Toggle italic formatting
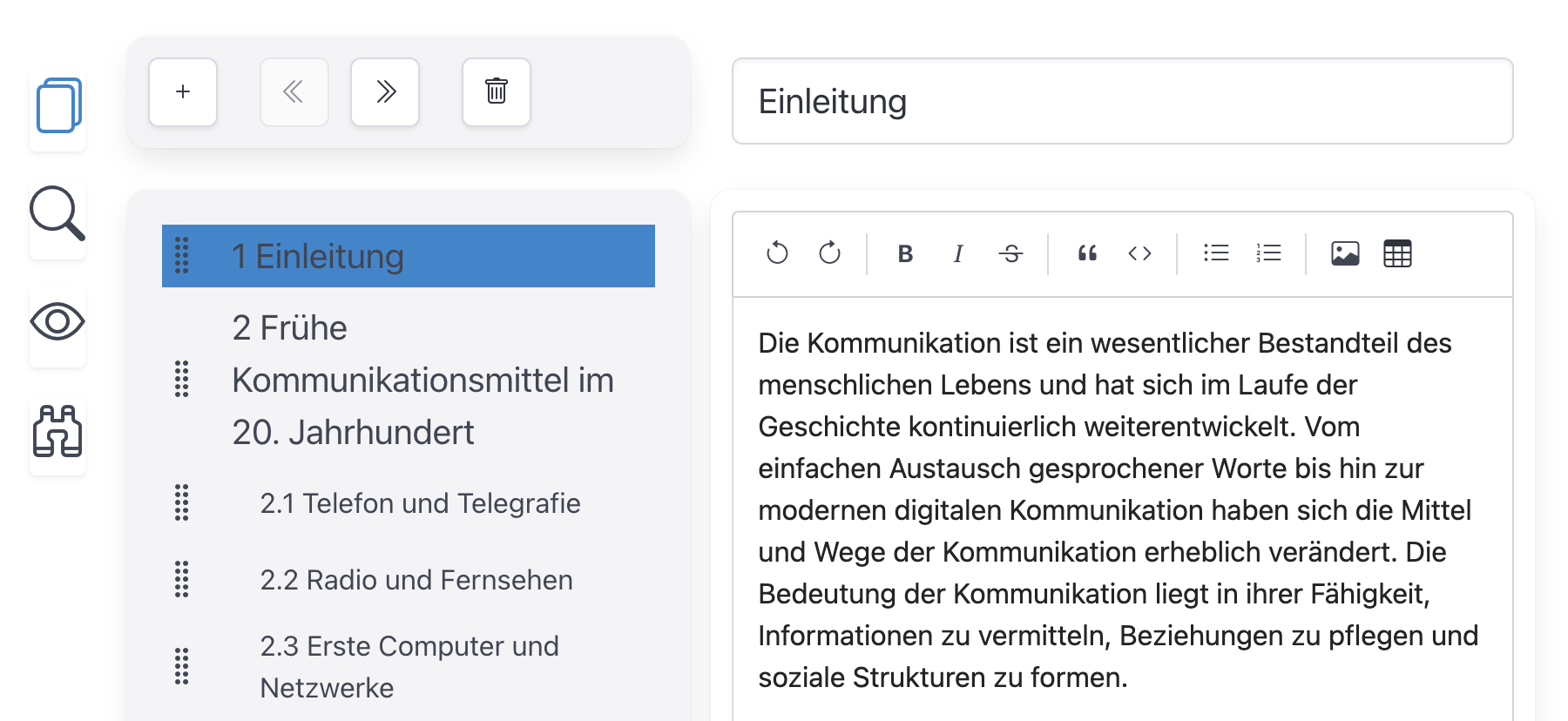Screen dimensions: 1568x721 pos(958,253)
